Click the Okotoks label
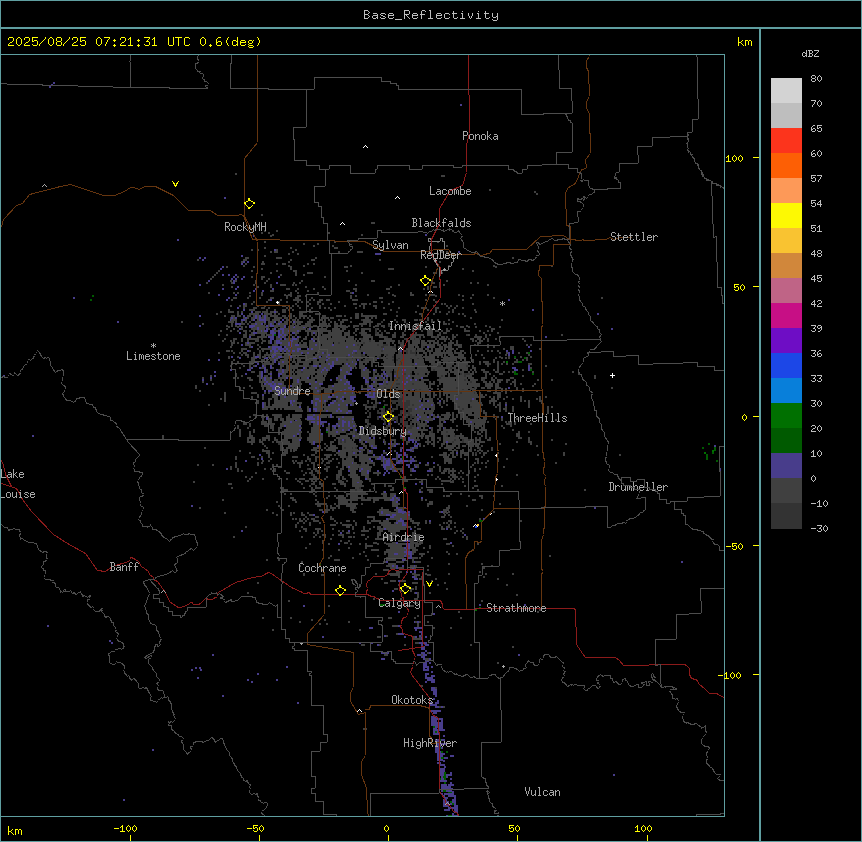Viewport: 862px width, 842px height. tap(412, 700)
